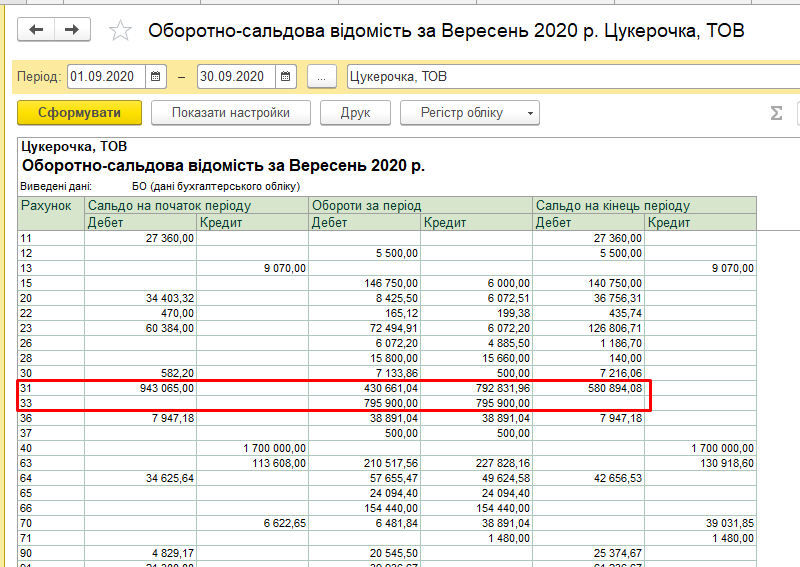Click opening debit cell 943 065,00
Image resolution: width=800 pixels, height=567 pixels.
click(160, 387)
